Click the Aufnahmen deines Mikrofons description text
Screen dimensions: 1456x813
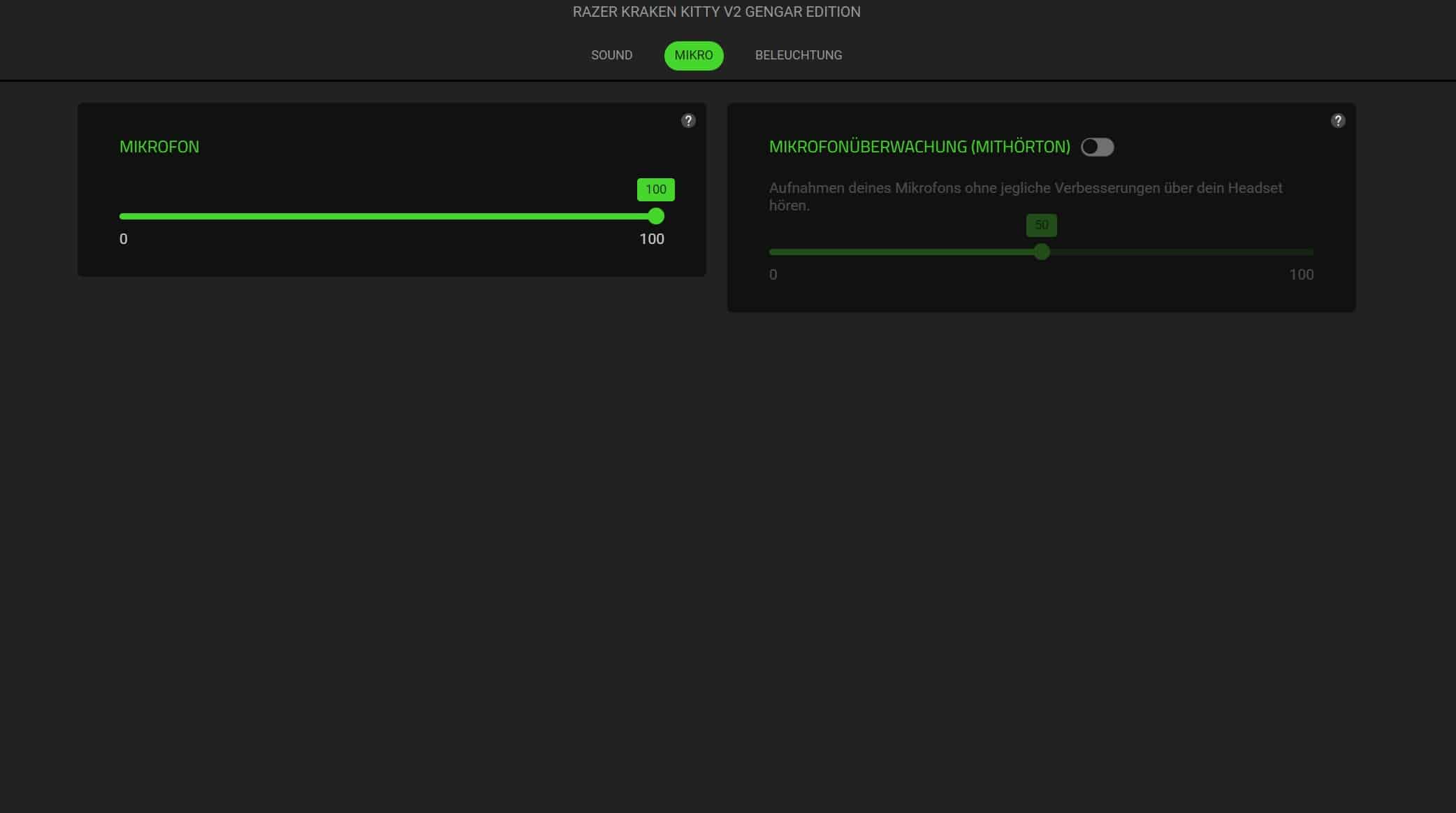pos(1025,188)
